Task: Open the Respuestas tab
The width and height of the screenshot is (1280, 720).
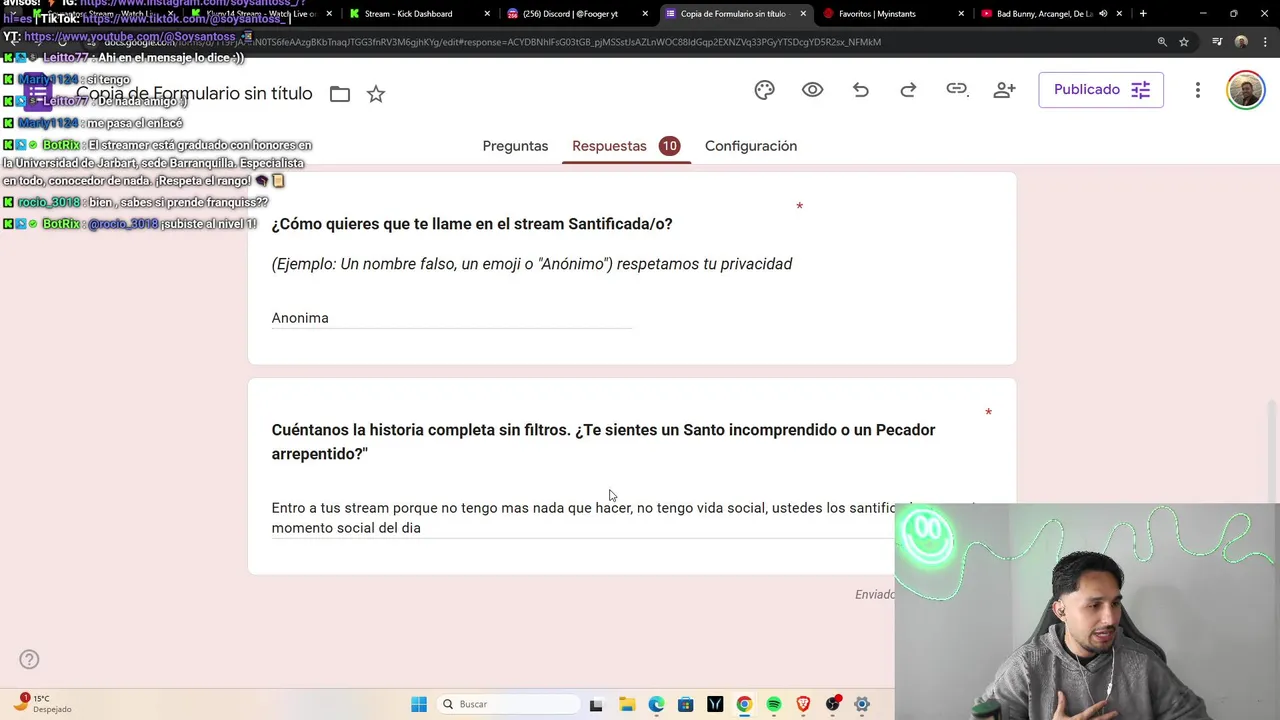Action: (625, 146)
